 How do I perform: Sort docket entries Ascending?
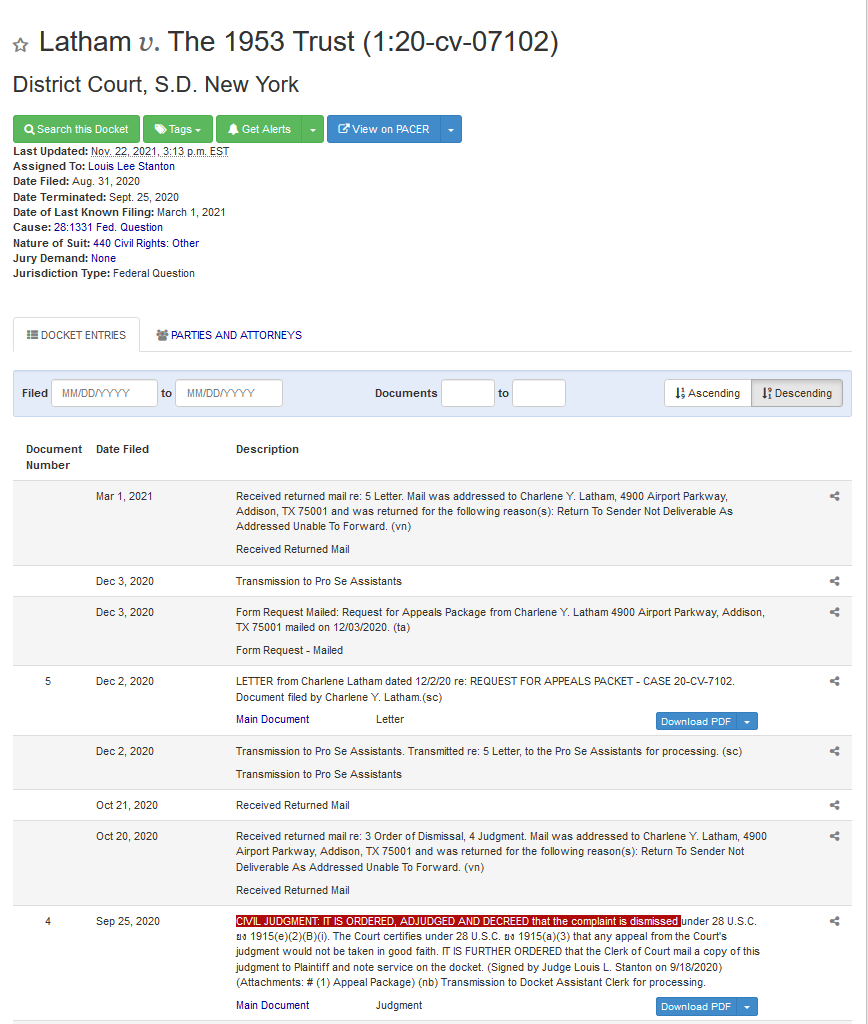(708, 393)
